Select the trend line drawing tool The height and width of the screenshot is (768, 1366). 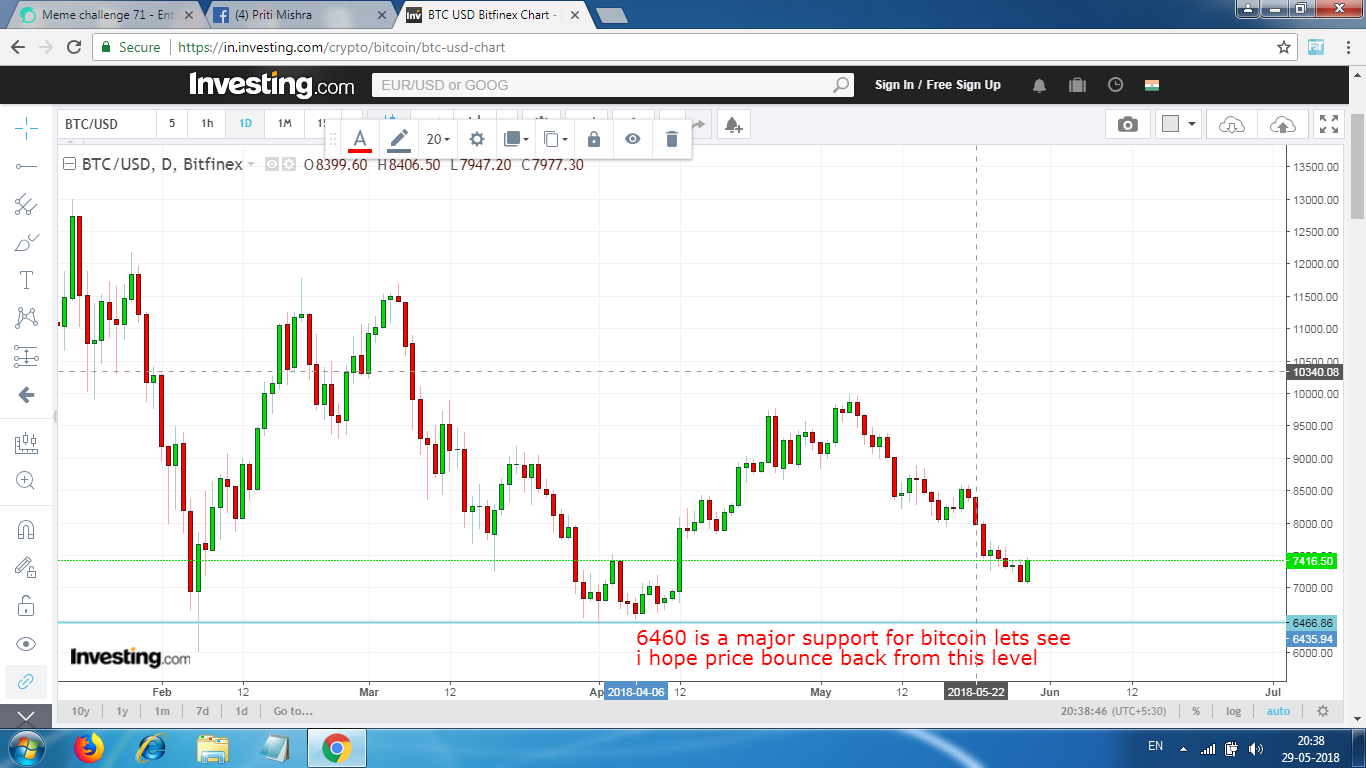click(26, 166)
